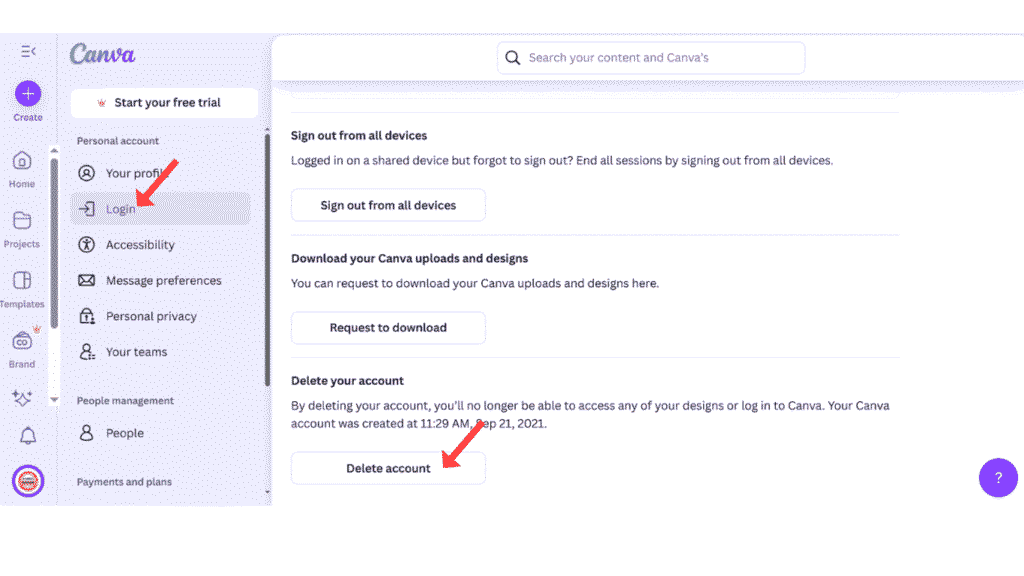This screenshot has width=1024, height=576.
Task: Switch to Accessibility settings
Action: pyautogui.click(x=140, y=244)
